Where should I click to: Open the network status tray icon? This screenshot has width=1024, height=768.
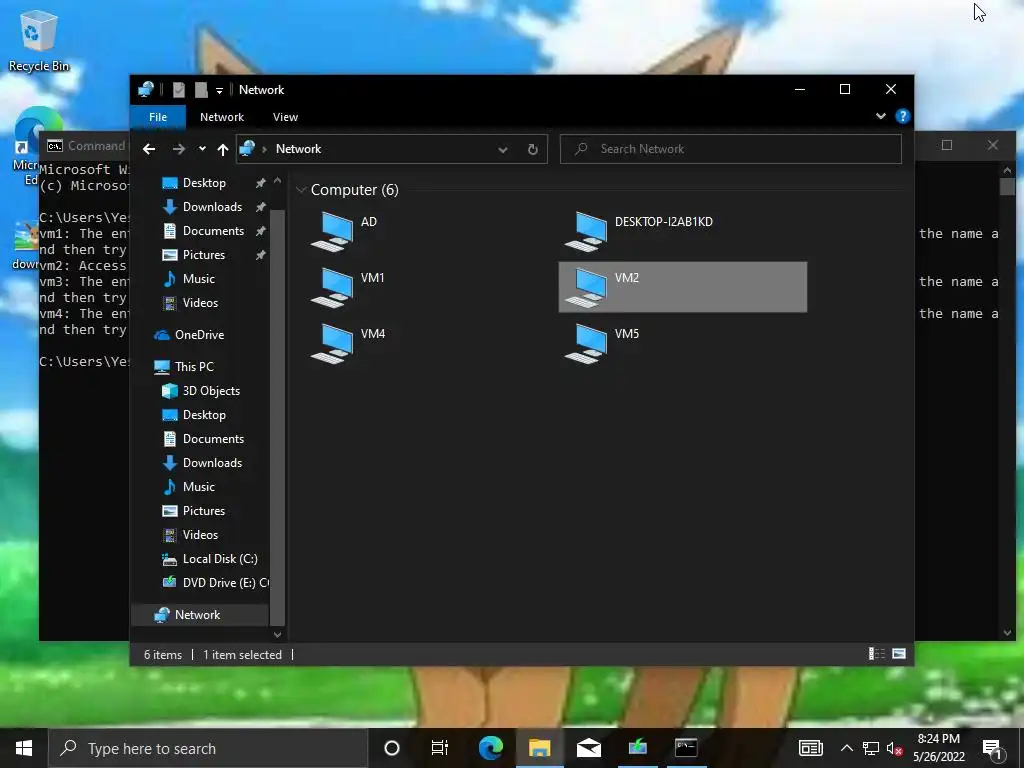pos(871,748)
